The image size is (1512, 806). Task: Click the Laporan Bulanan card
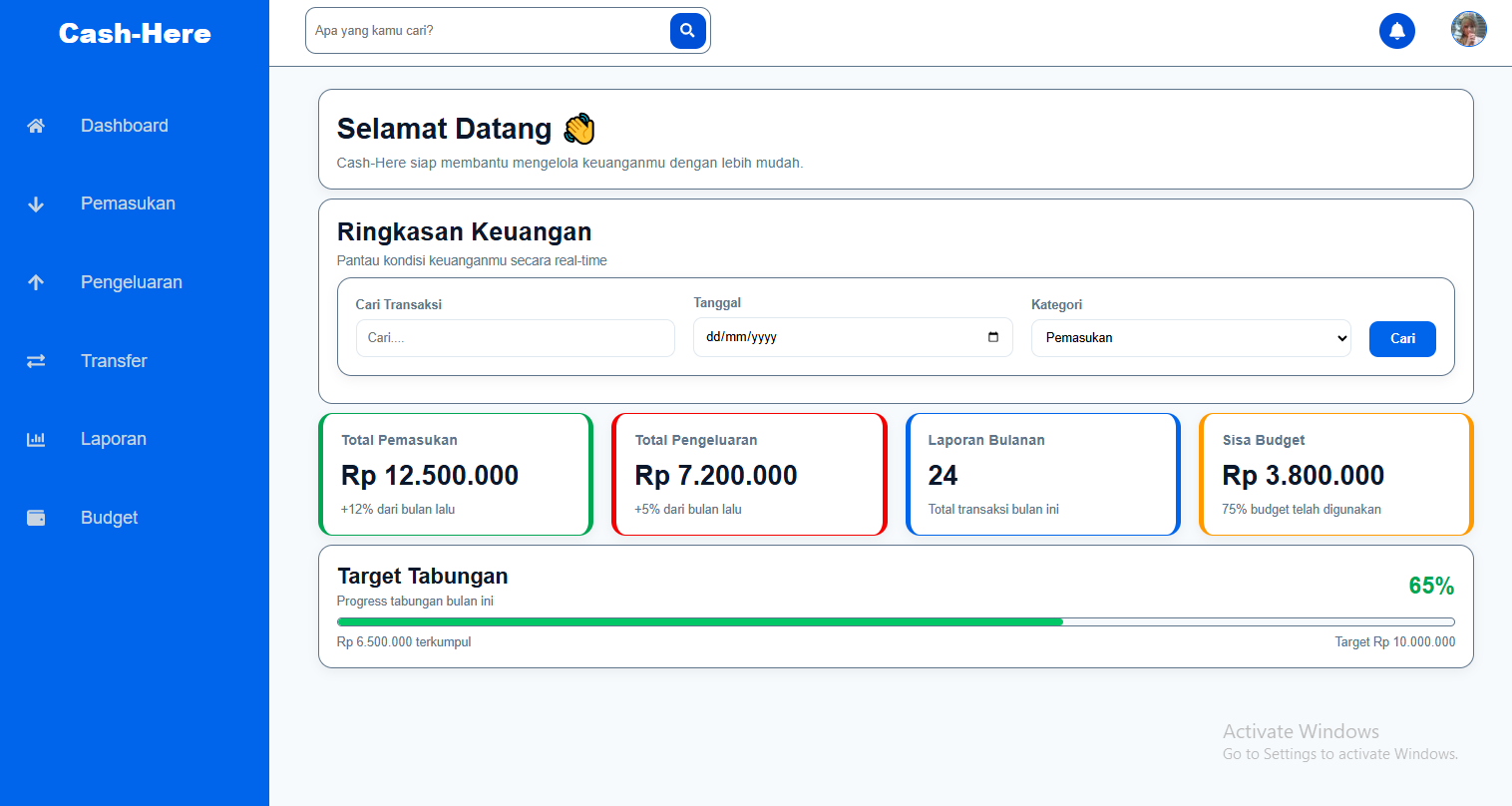pyautogui.click(x=1043, y=475)
